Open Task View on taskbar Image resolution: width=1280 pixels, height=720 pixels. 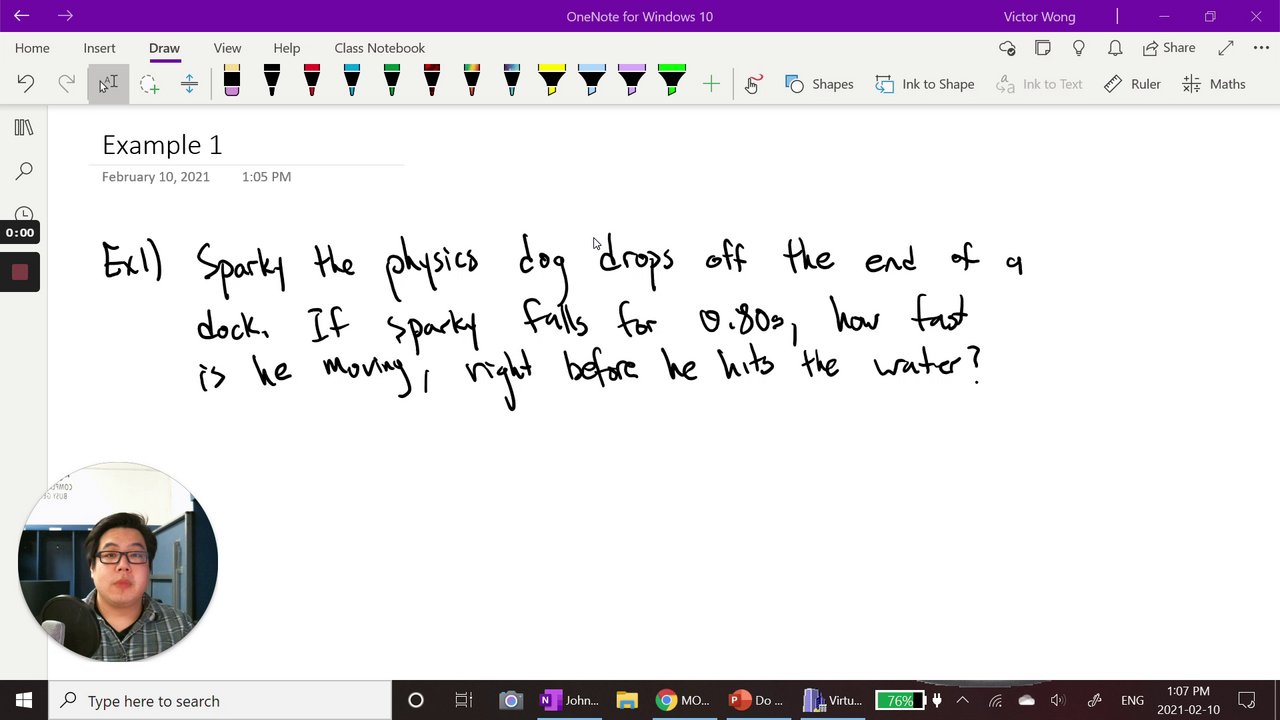tap(463, 701)
